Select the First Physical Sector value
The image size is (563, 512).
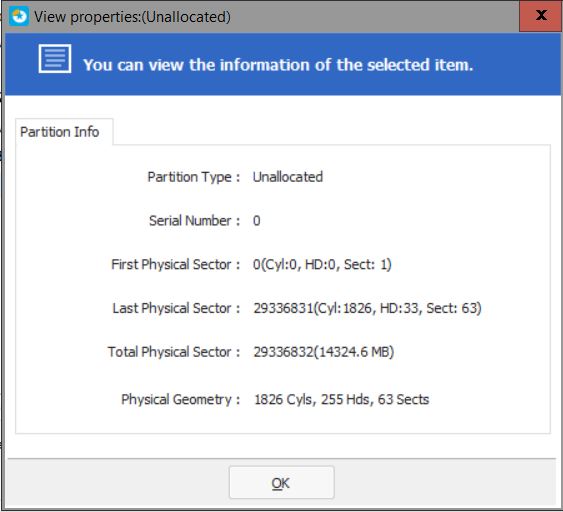(322, 265)
